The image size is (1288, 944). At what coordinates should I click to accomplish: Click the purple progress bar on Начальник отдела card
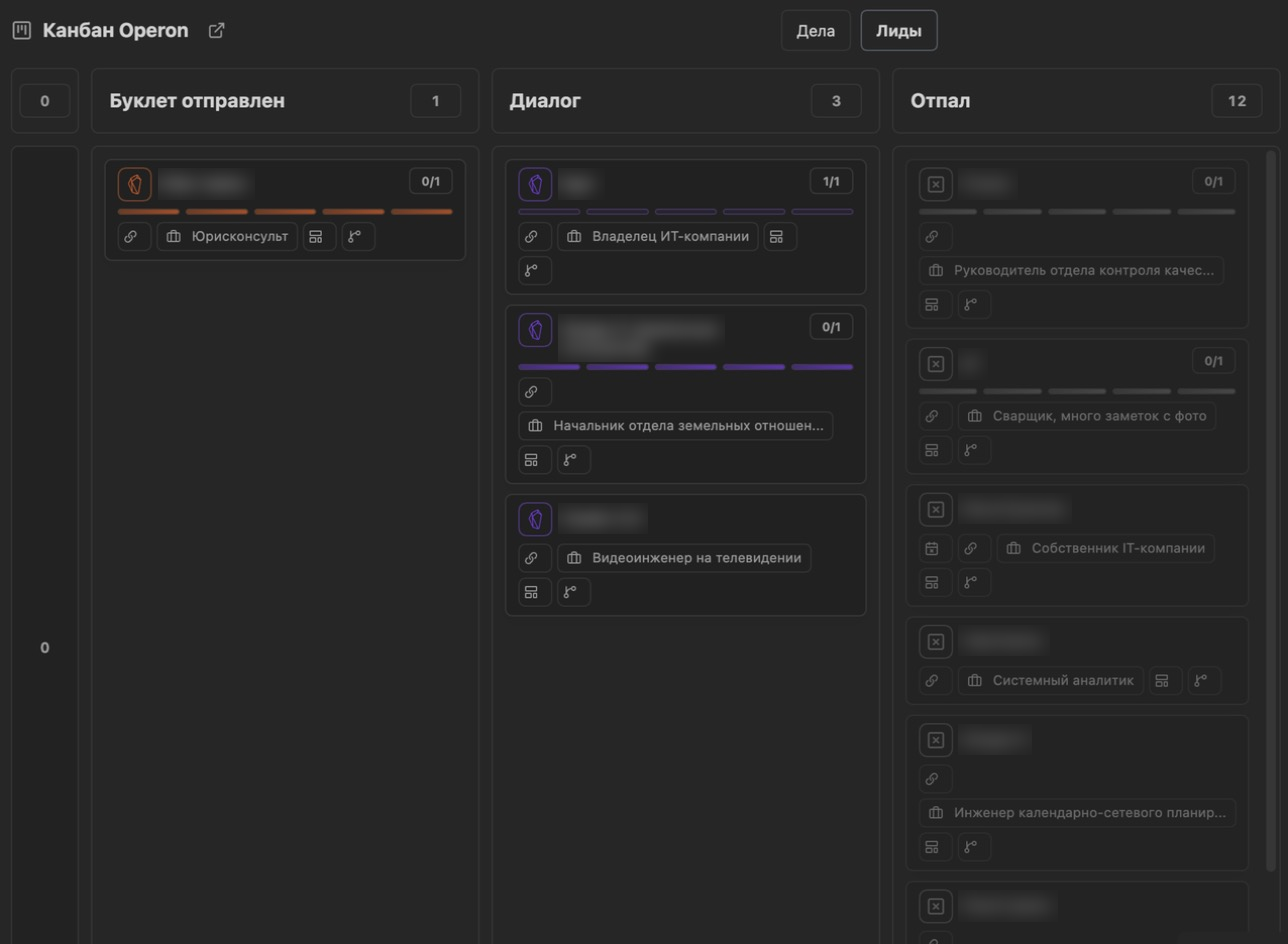point(685,367)
